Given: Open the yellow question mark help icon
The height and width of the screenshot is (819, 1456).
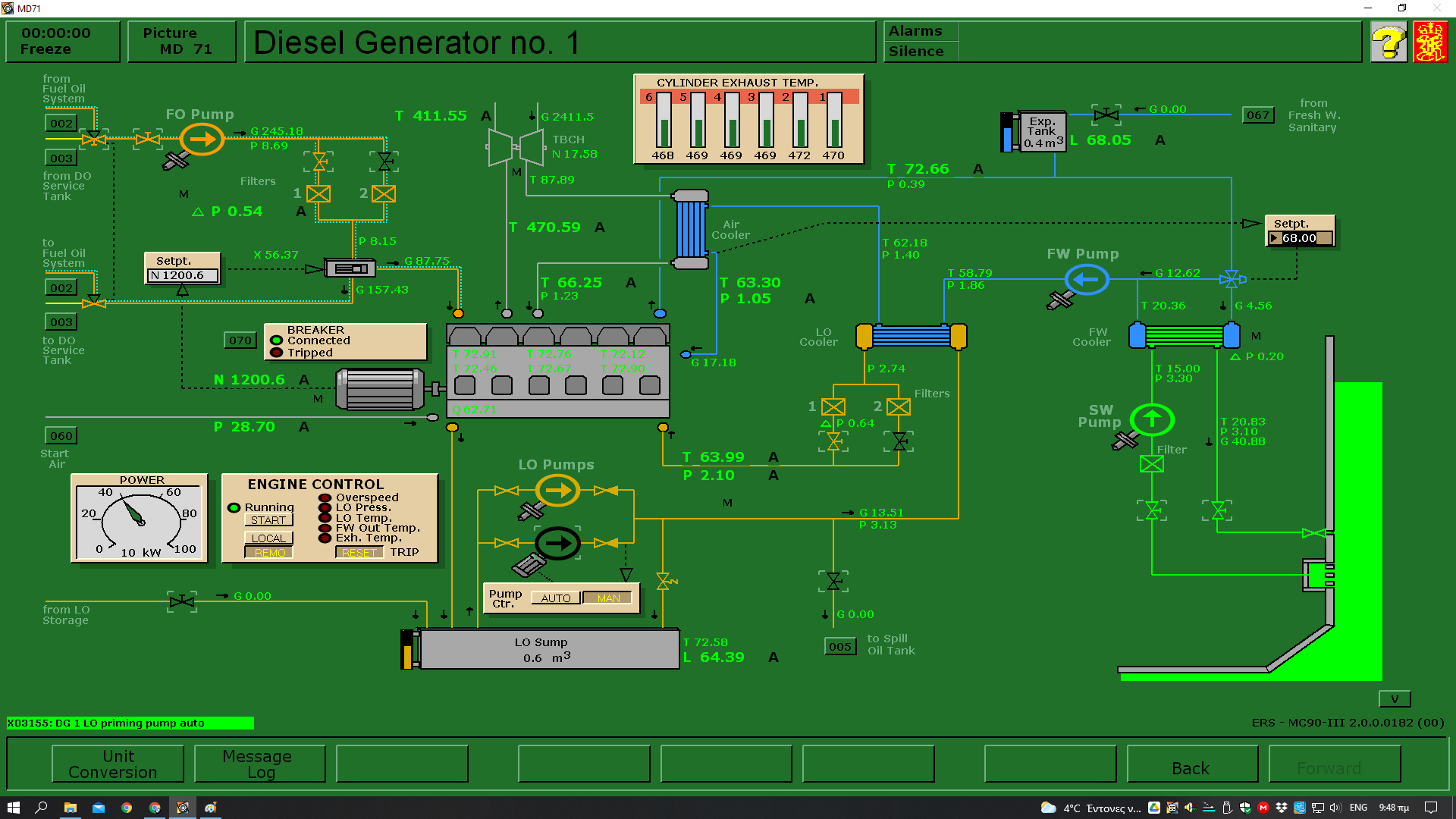Looking at the screenshot, I should point(1389,42).
